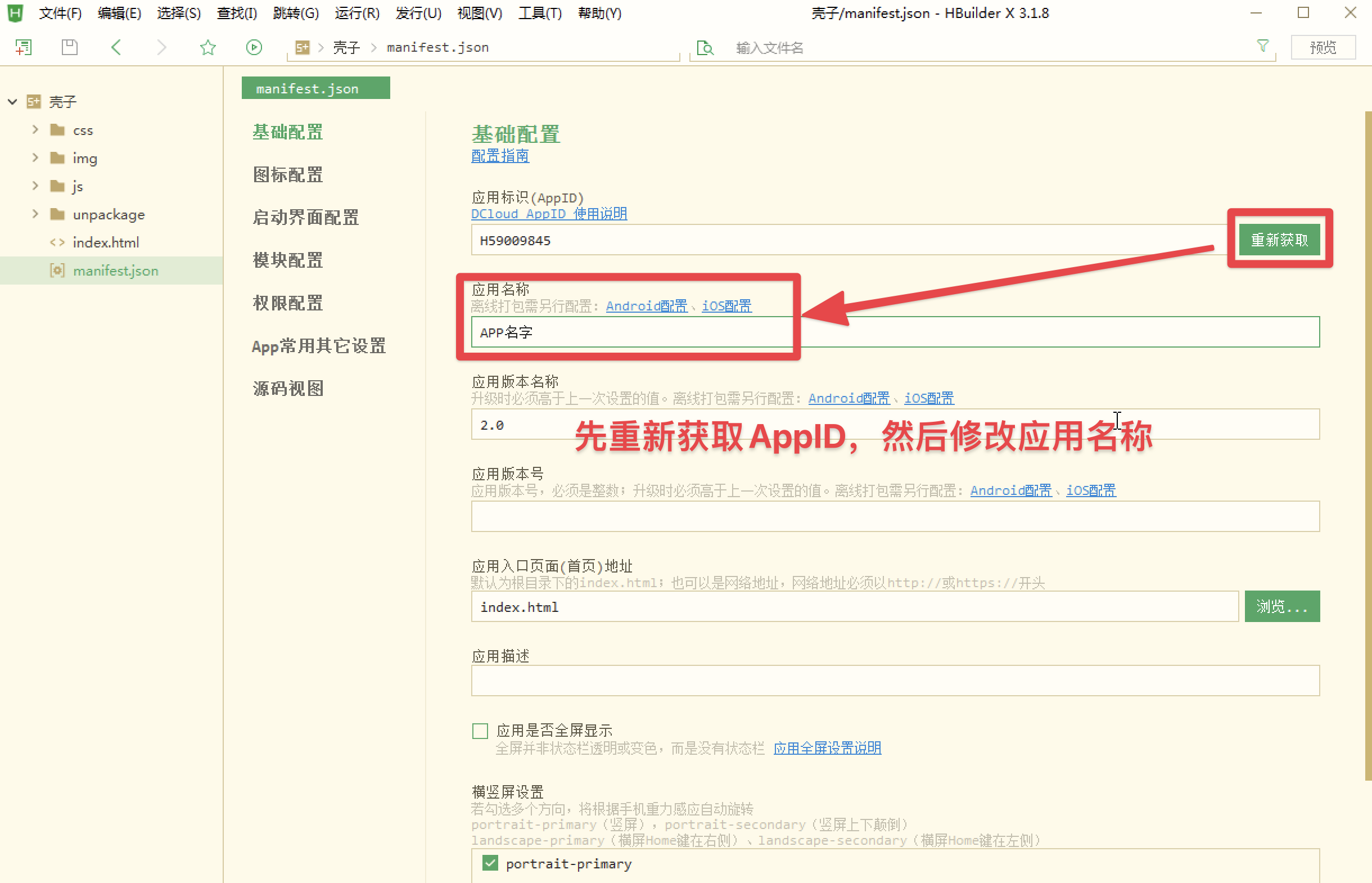Click the save file toolbar icon
Screen dimensions: 1372x883
[69, 47]
